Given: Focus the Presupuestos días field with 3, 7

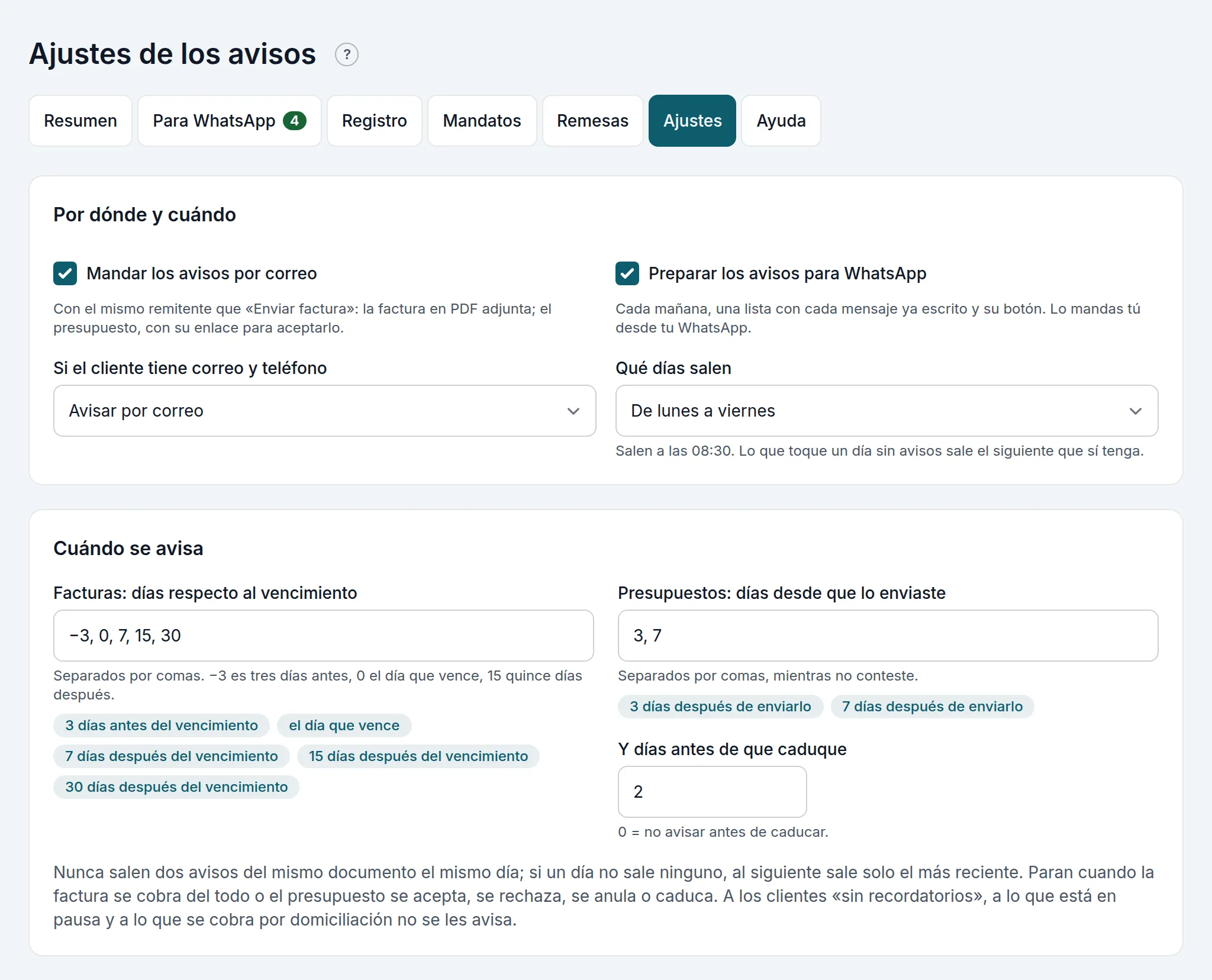Looking at the screenshot, I should [888, 636].
